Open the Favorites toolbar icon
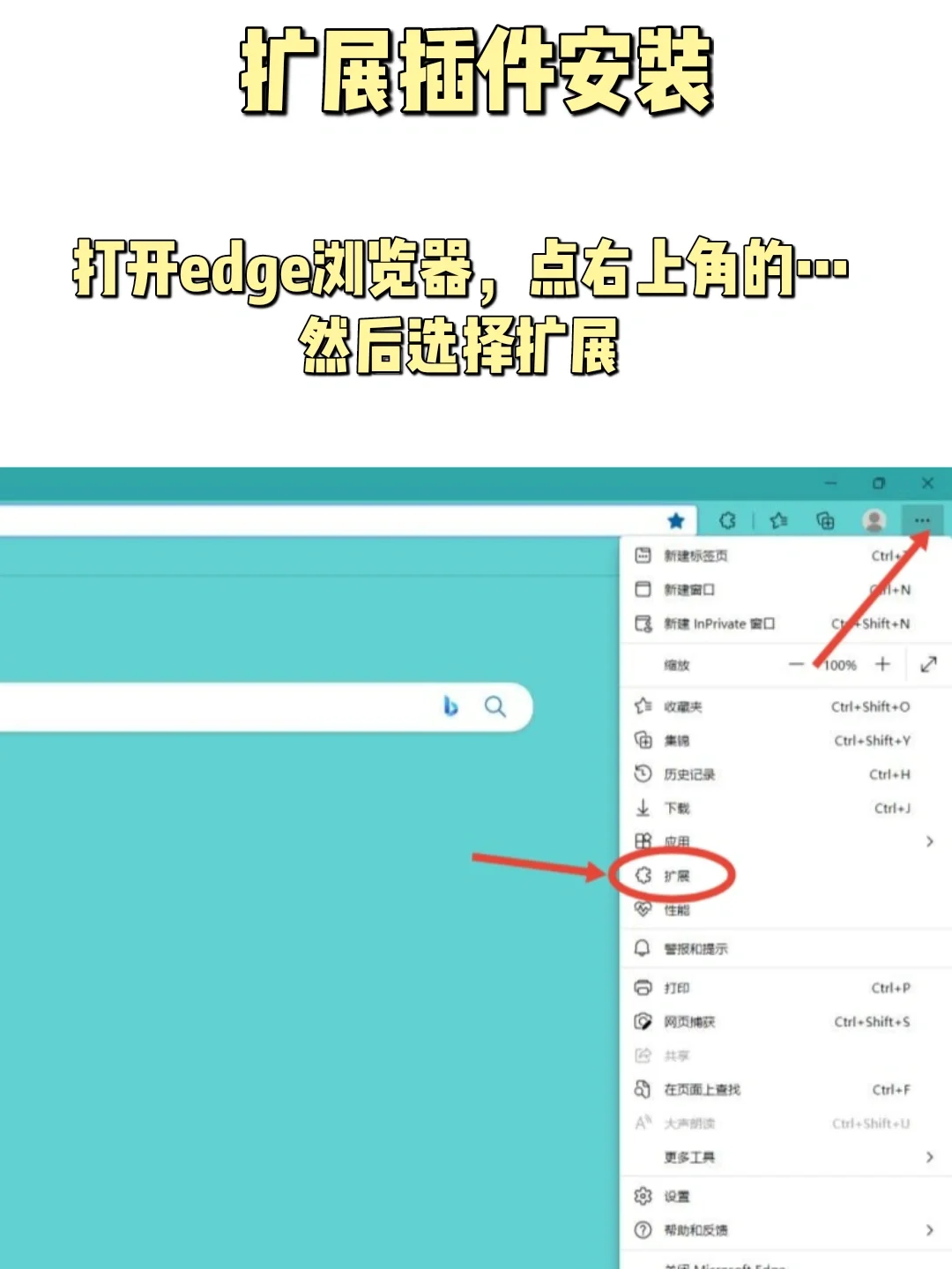952x1269 pixels. 777,521
